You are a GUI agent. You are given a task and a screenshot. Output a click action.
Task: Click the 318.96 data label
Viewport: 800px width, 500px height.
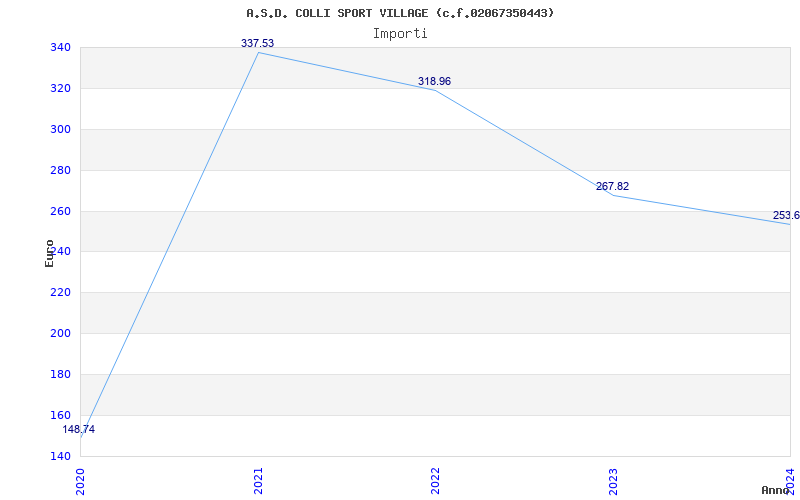[434, 81]
